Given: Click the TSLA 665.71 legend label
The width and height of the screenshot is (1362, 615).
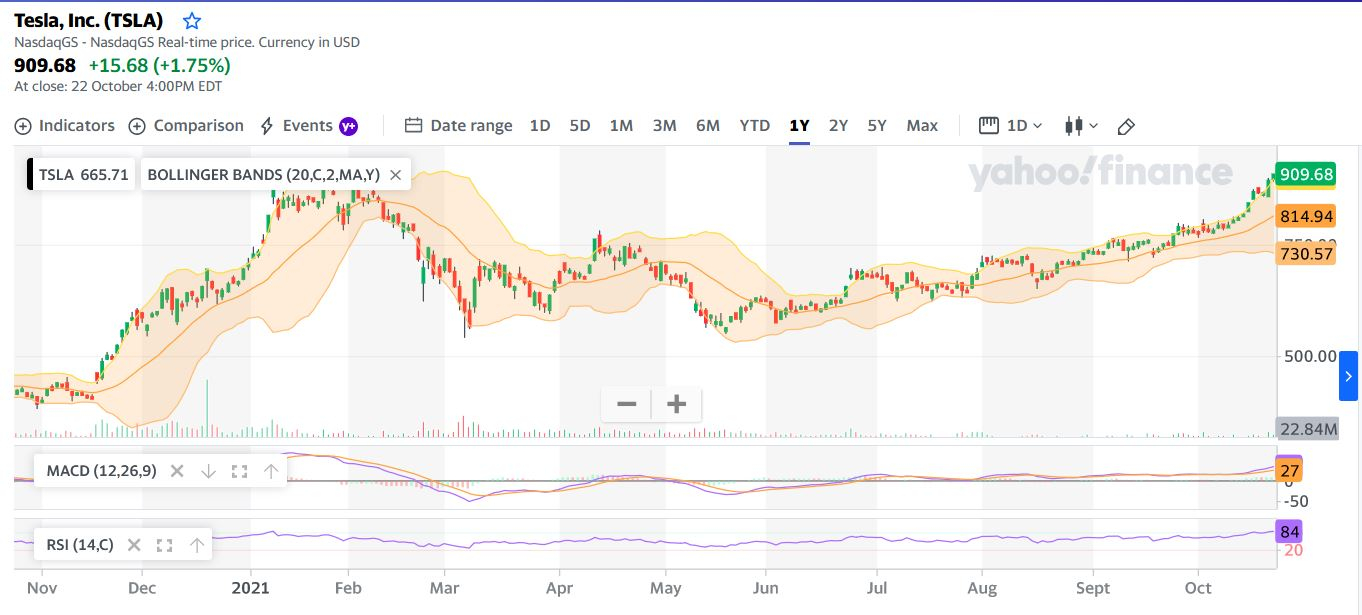Looking at the screenshot, I should point(84,175).
